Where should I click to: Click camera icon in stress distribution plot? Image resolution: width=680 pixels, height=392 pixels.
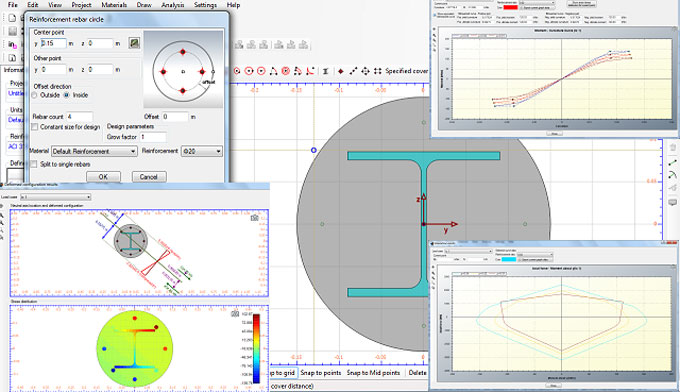[x=235, y=313]
